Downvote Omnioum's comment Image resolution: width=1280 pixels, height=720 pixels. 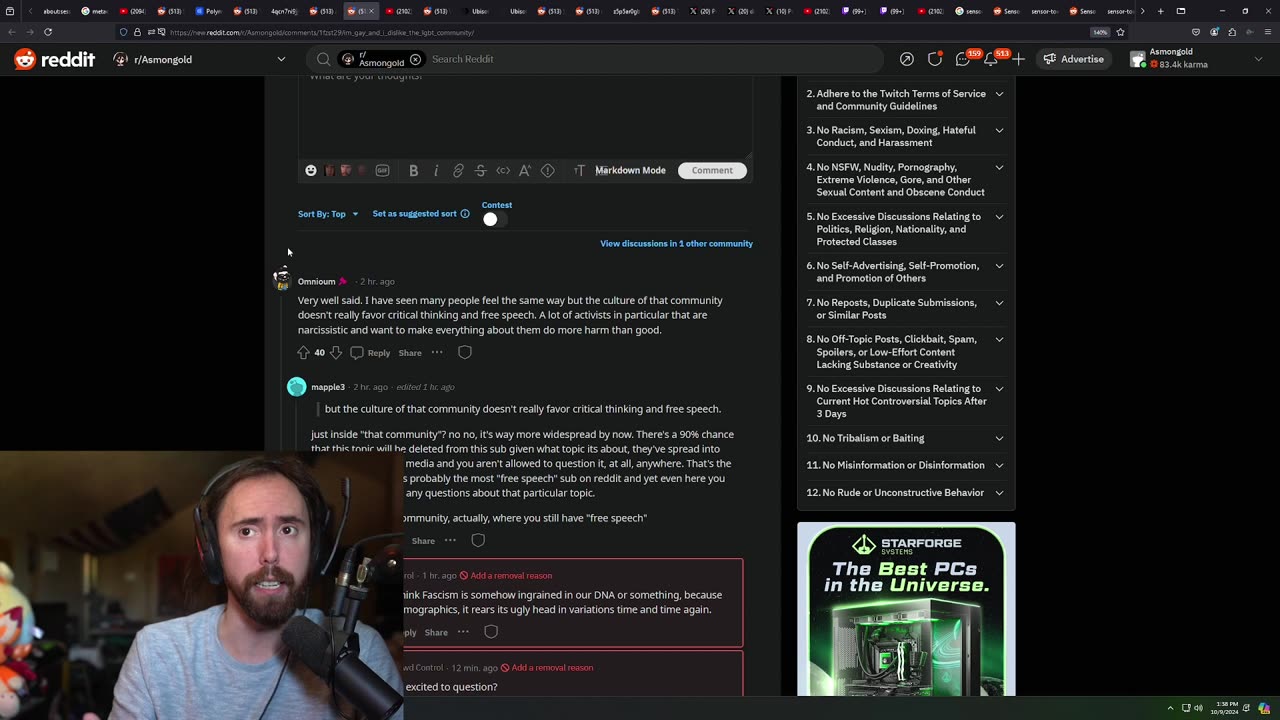[335, 352]
